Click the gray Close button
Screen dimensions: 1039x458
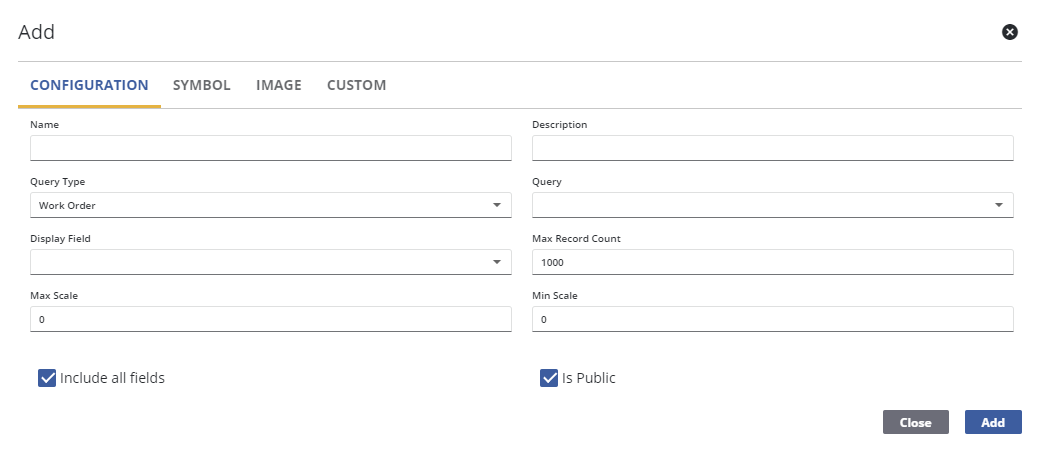pyautogui.click(x=915, y=422)
